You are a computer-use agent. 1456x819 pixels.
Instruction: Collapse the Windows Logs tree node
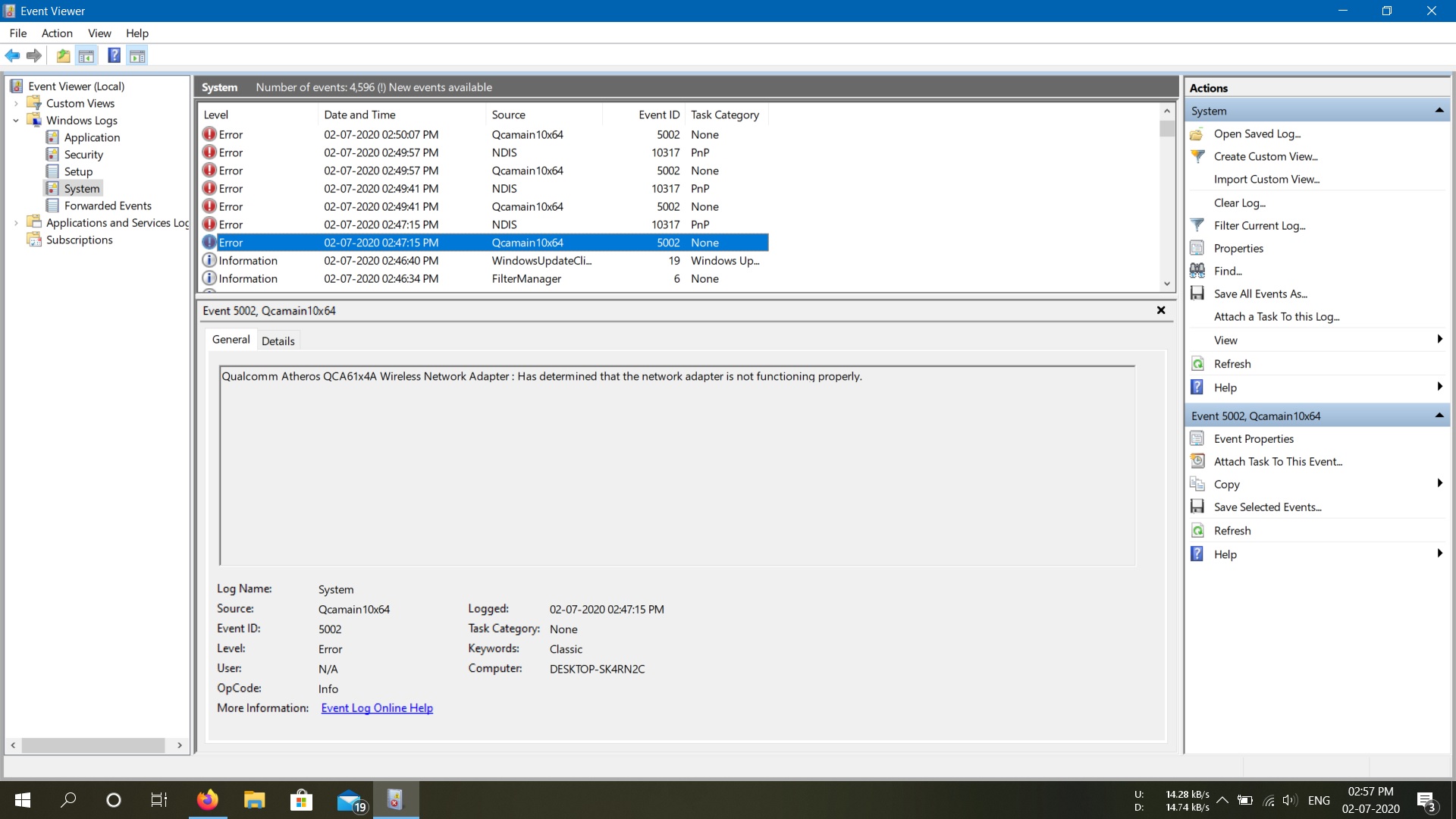point(16,121)
